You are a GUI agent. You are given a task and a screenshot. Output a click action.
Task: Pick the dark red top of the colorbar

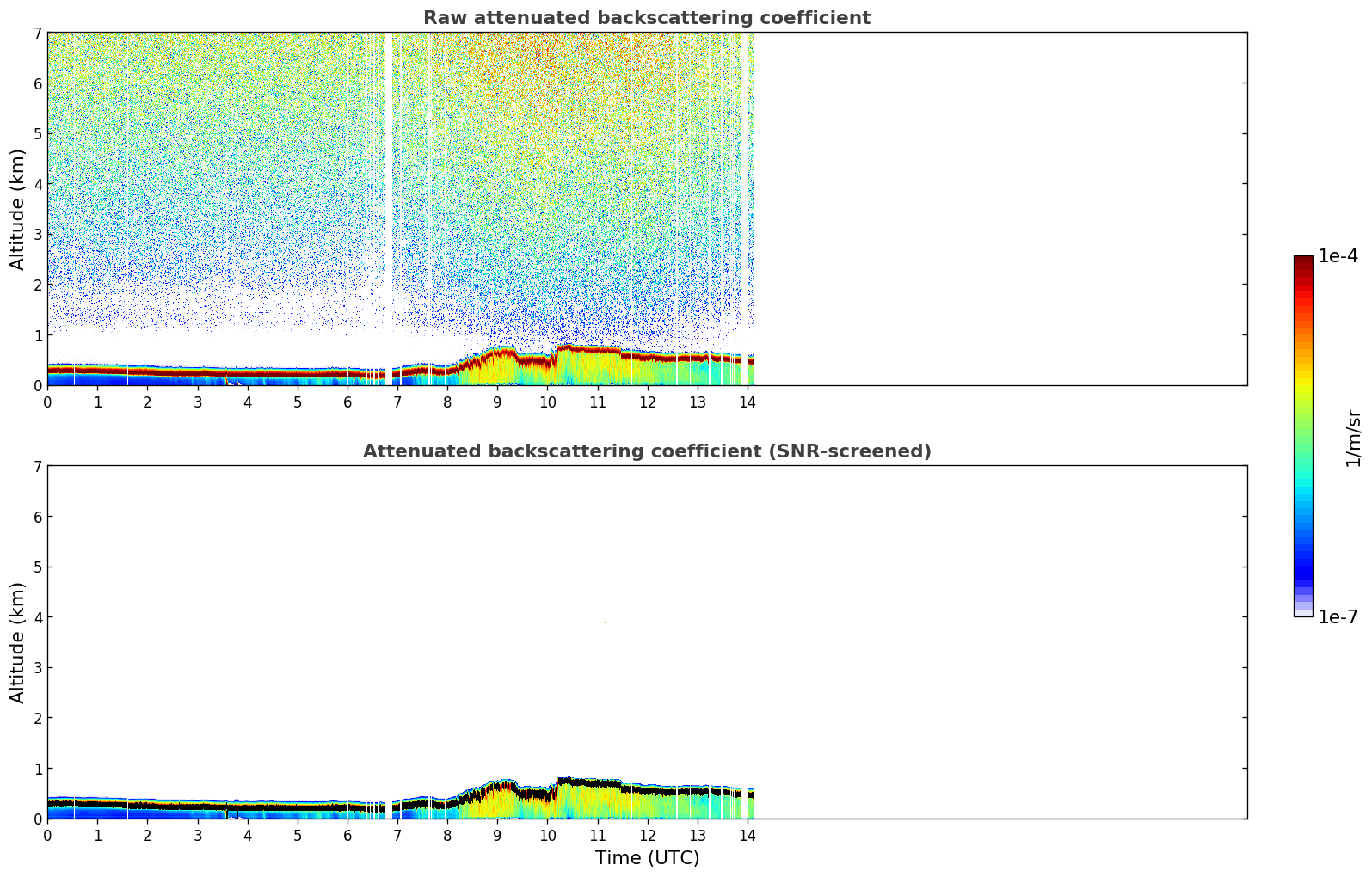[x=1303, y=261]
